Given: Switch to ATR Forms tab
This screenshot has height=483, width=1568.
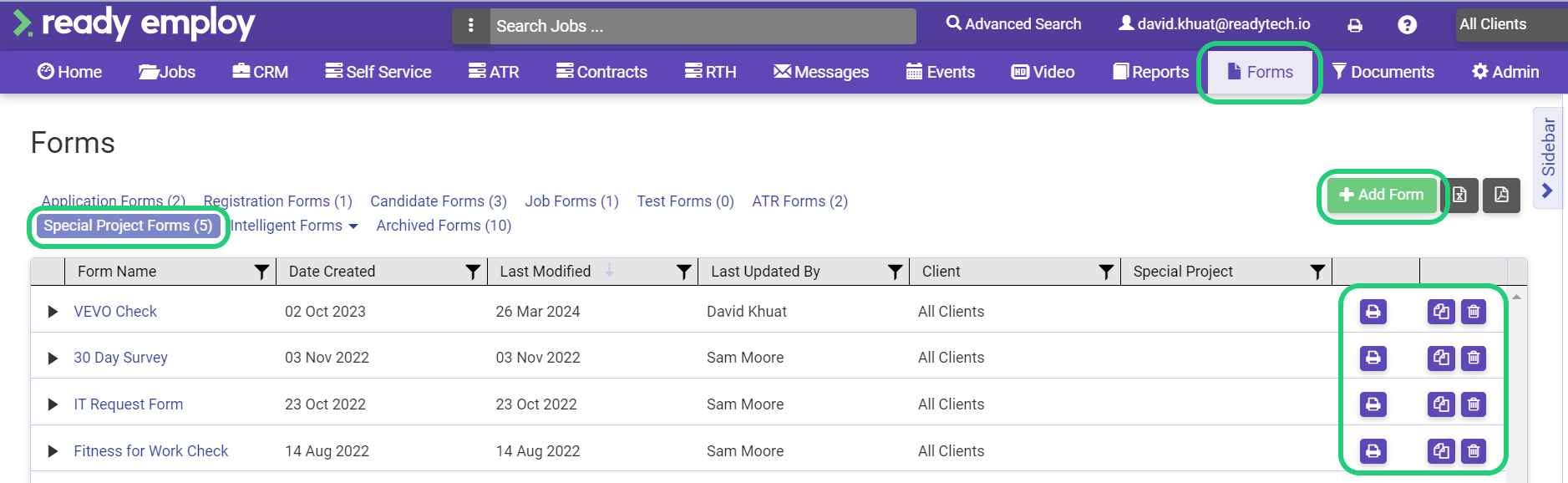Looking at the screenshot, I should click(799, 201).
